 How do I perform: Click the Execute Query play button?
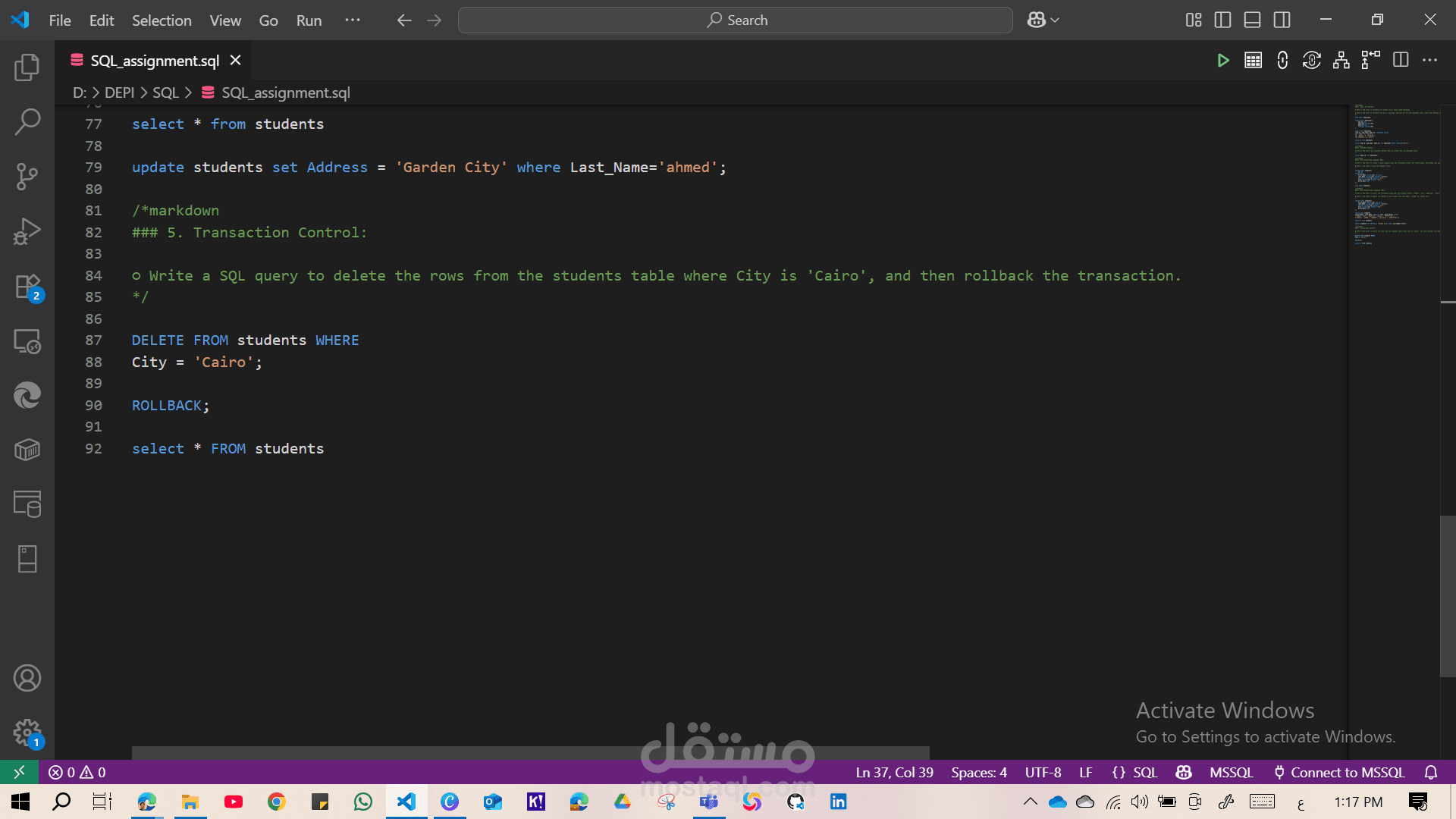(1222, 61)
